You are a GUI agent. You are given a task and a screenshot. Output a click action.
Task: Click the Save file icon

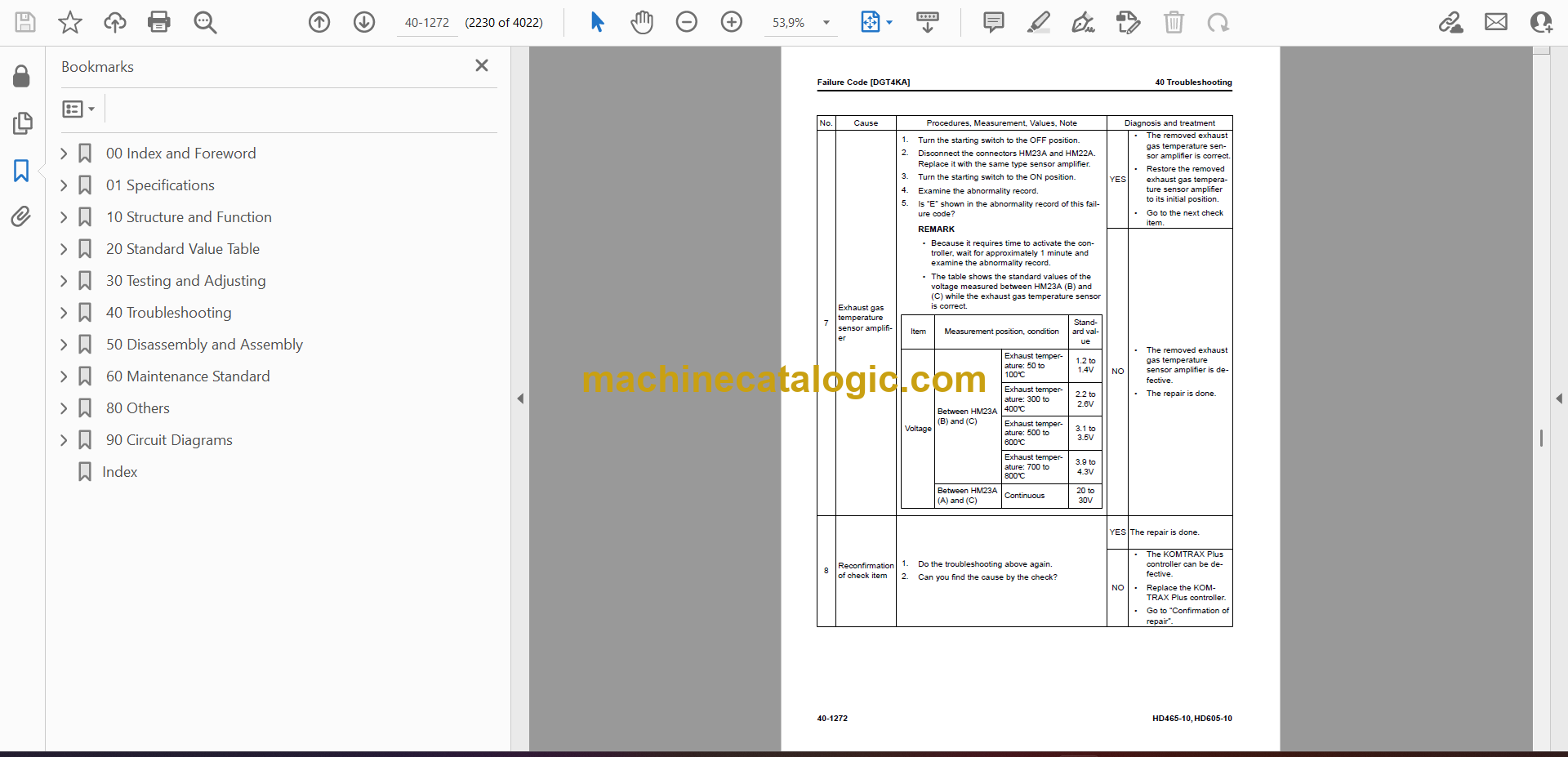[25, 22]
